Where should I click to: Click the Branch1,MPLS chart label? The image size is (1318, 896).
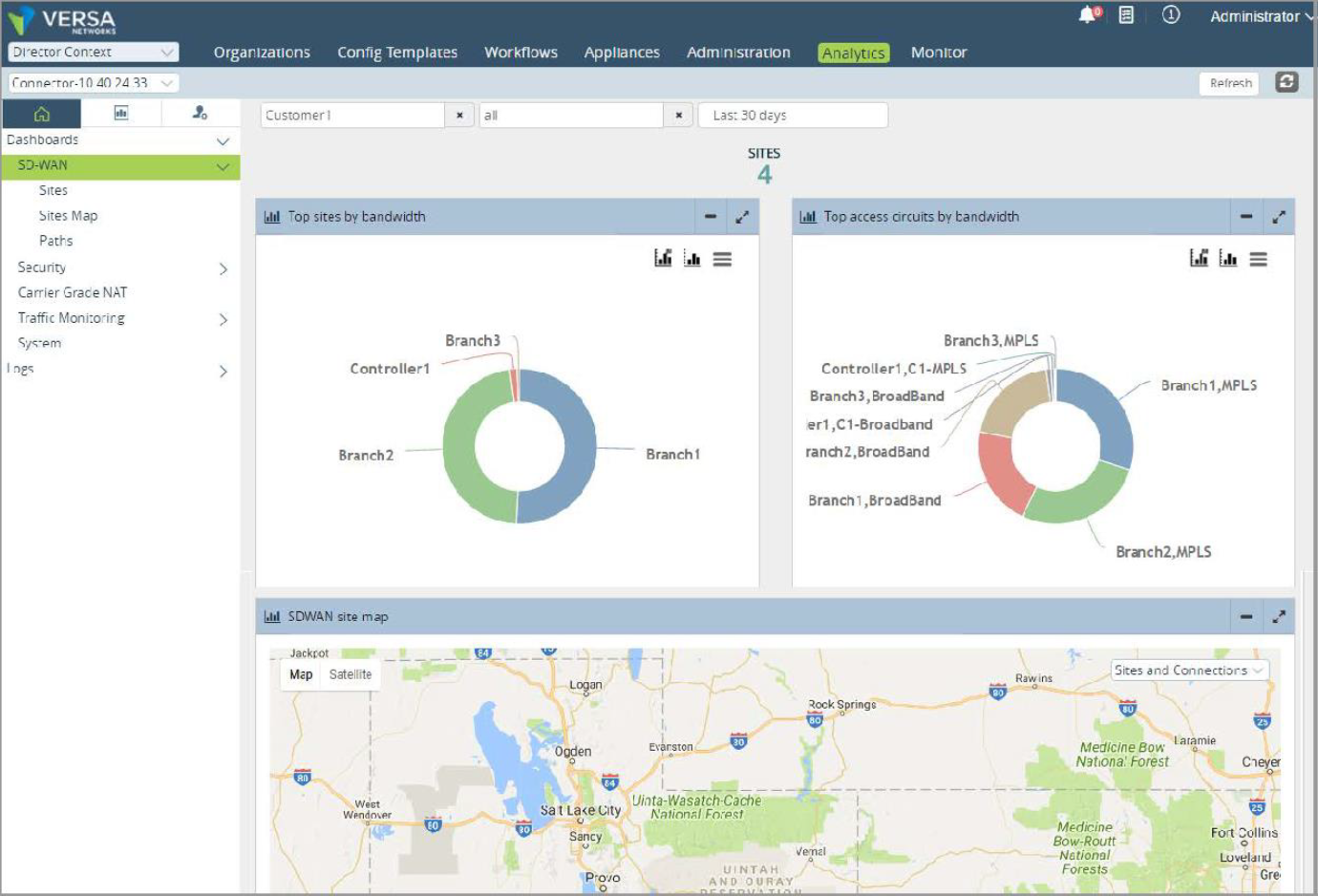pos(1209,386)
